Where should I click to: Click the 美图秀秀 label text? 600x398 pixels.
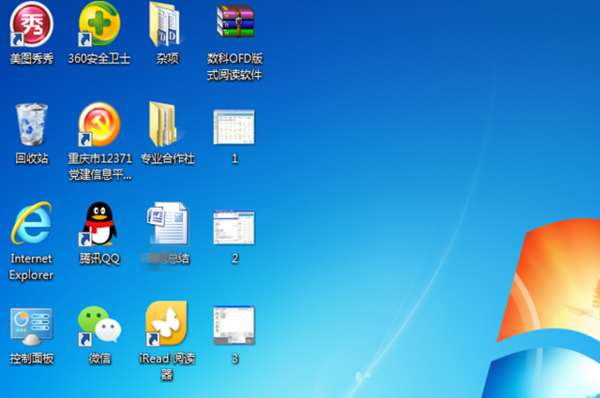coord(31,59)
